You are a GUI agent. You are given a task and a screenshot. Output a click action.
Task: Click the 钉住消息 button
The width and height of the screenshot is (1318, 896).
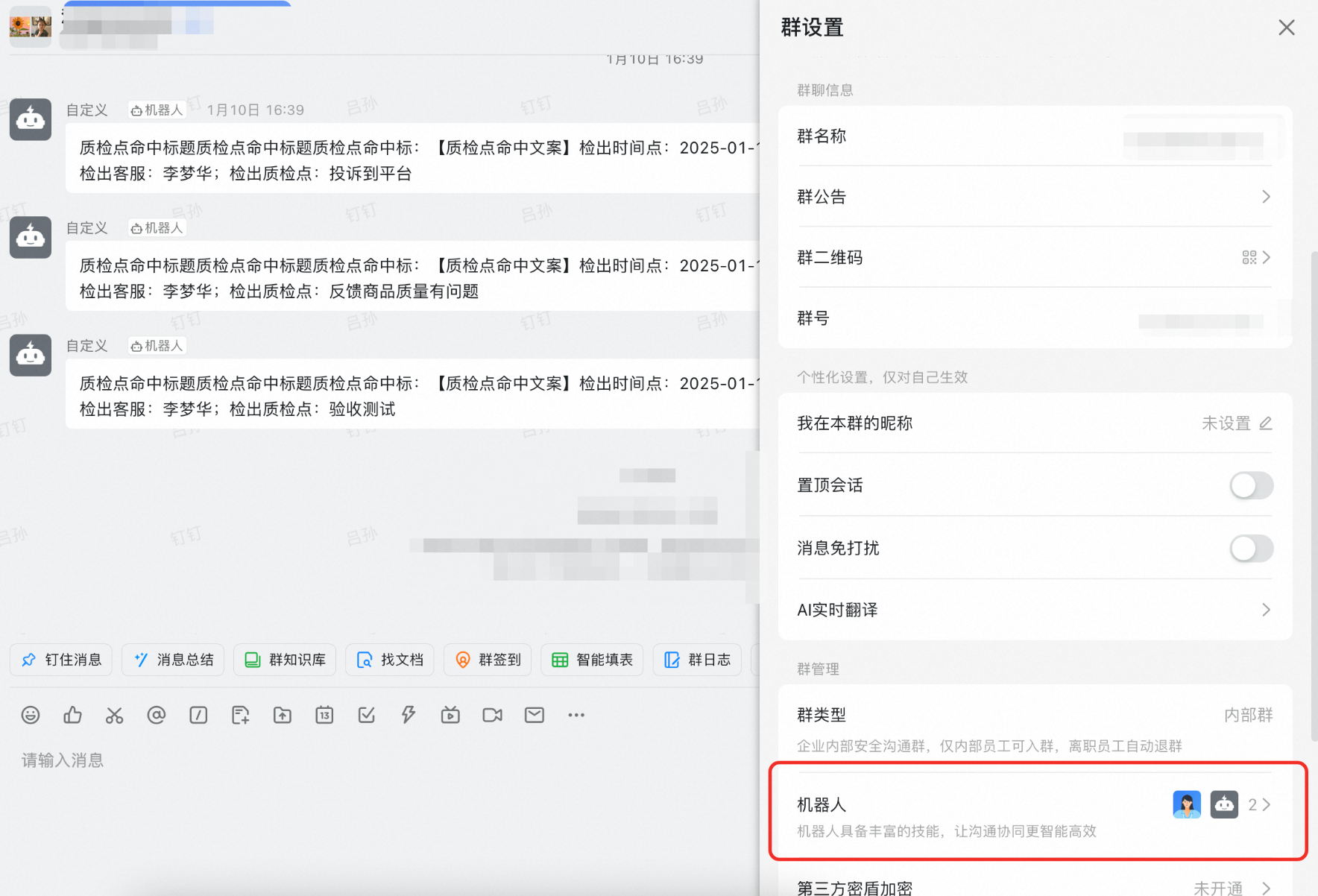[61, 660]
